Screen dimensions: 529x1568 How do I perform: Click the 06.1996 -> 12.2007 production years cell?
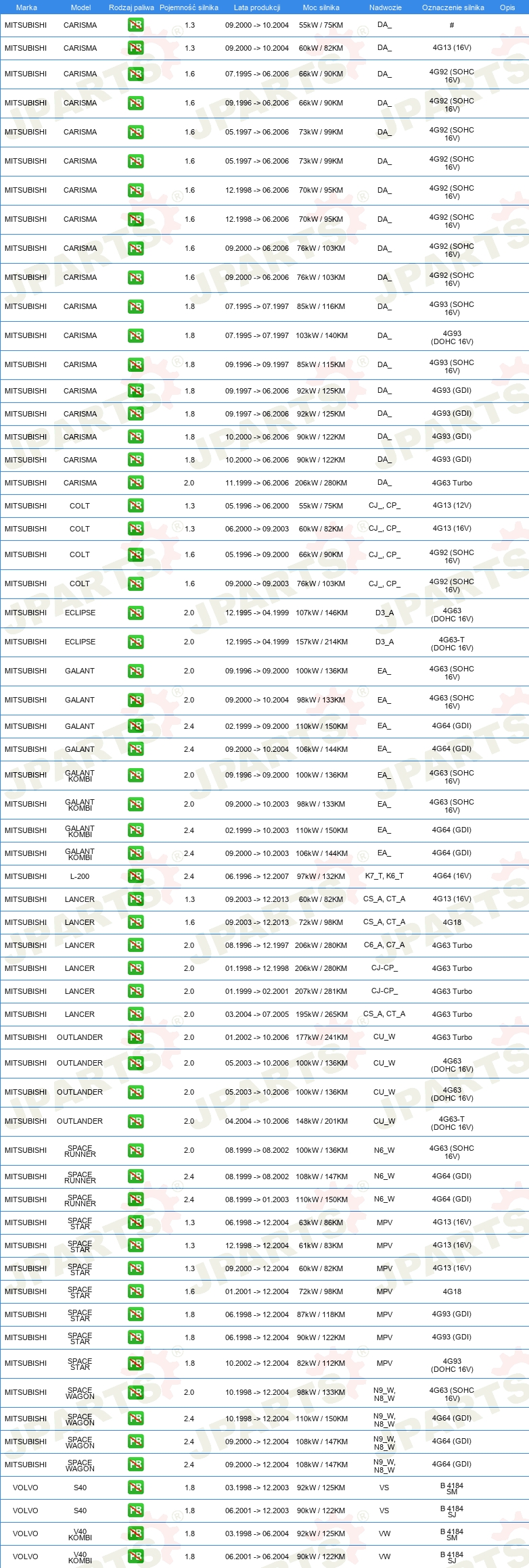pyautogui.click(x=257, y=876)
